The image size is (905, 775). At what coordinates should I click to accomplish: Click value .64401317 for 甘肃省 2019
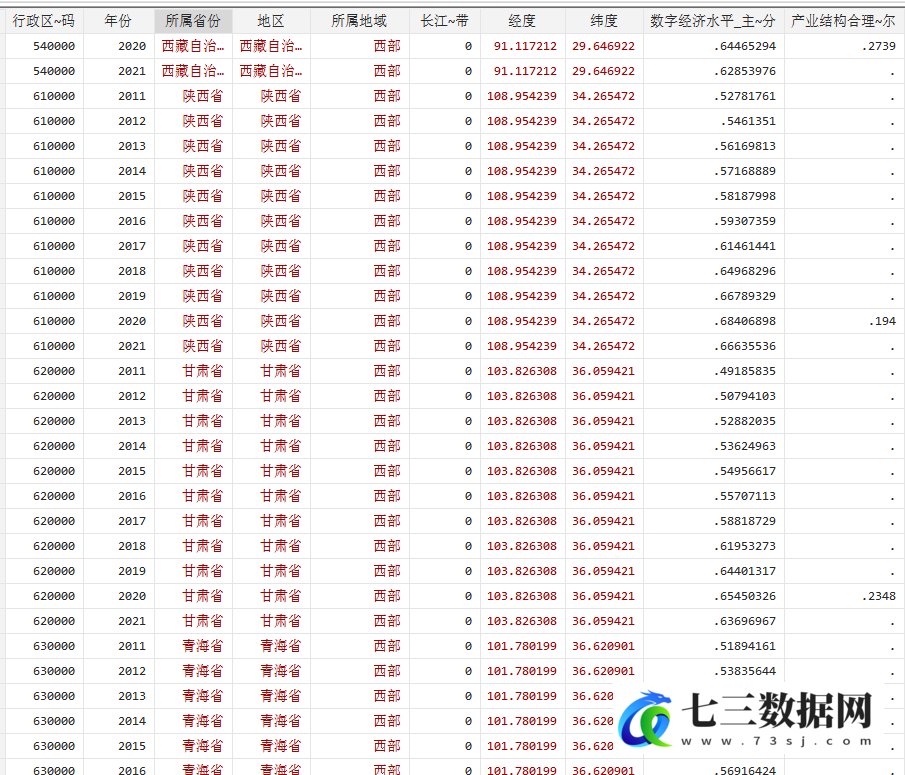(745, 571)
